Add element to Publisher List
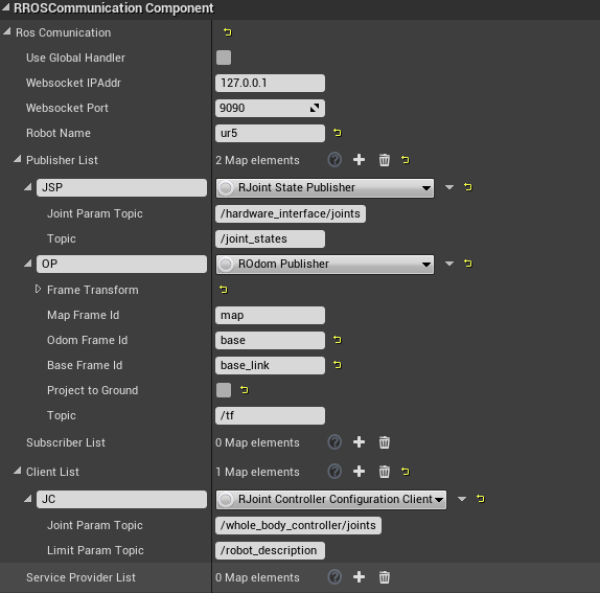Image resolution: width=600 pixels, height=593 pixels. (x=359, y=160)
